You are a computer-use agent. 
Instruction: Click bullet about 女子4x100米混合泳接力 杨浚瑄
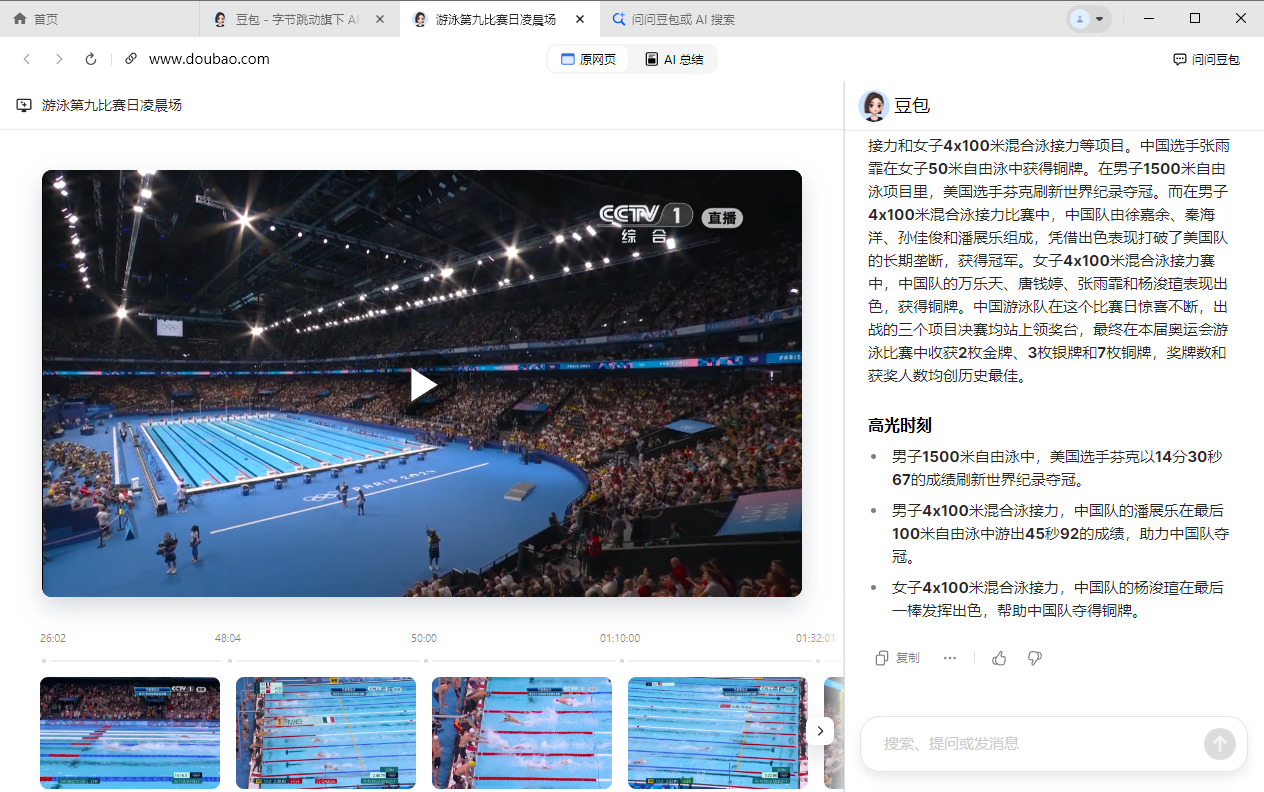tap(1058, 599)
